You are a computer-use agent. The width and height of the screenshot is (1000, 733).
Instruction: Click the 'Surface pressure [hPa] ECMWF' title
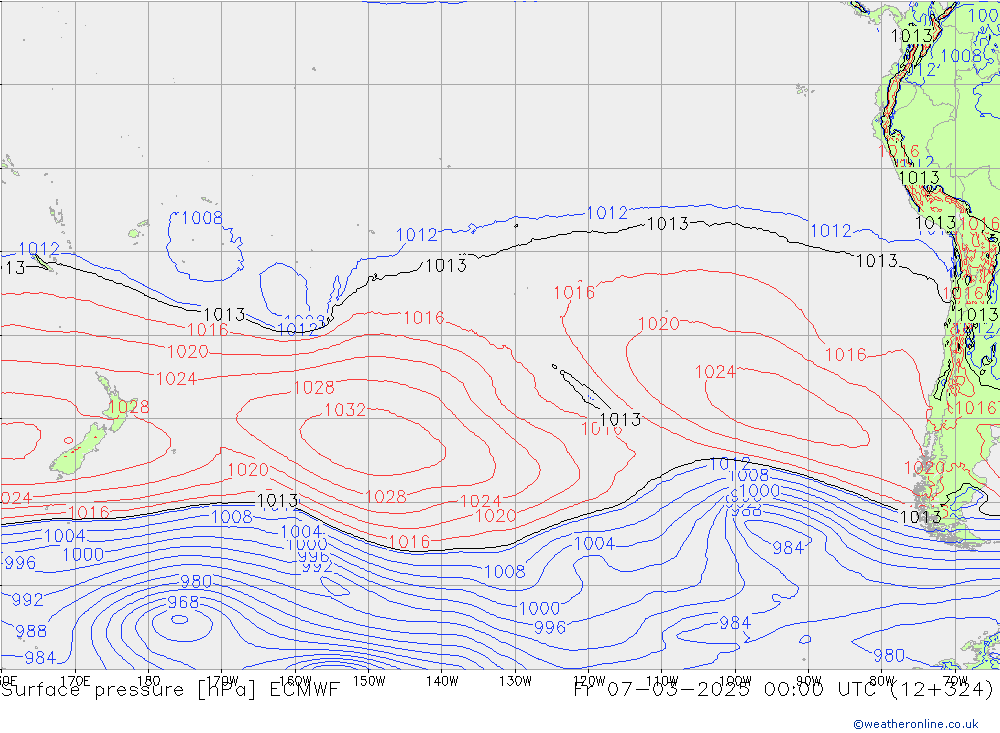coord(170,690)
